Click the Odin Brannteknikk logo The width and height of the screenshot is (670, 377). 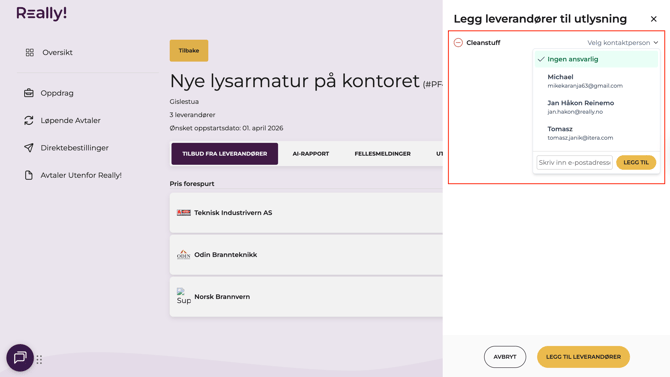tap(183, 254)
